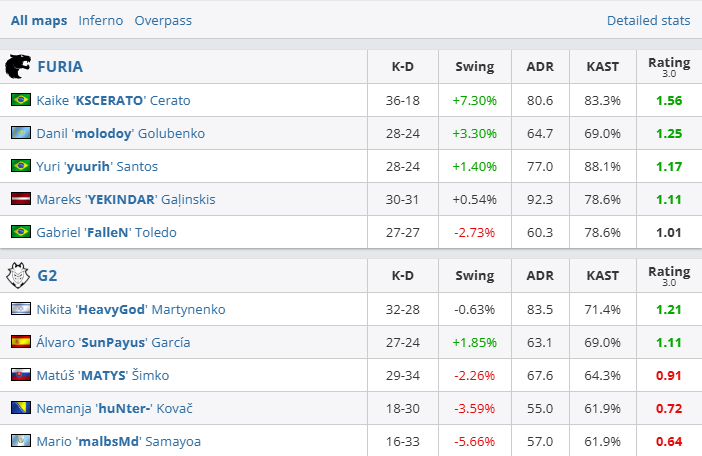Screen dimensions: 702x456
Task: Click the Israel flag next to HeavyGod
Action: click(x=20, y=309)
